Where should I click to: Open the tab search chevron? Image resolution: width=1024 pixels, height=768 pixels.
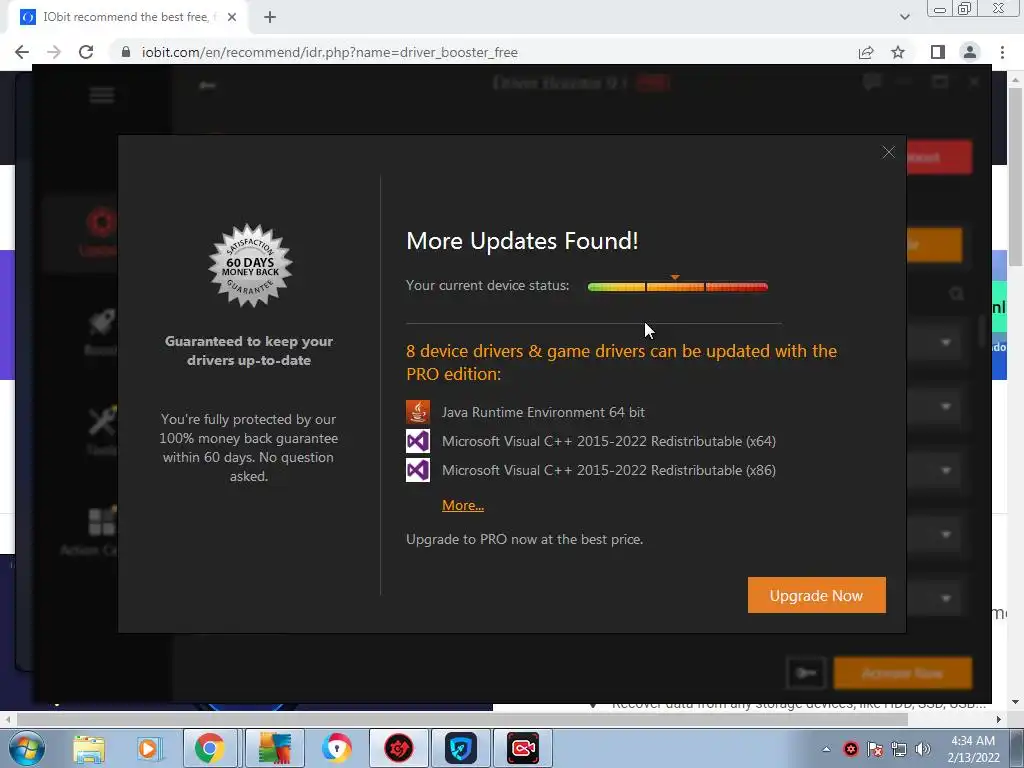(x=904, y=17)
